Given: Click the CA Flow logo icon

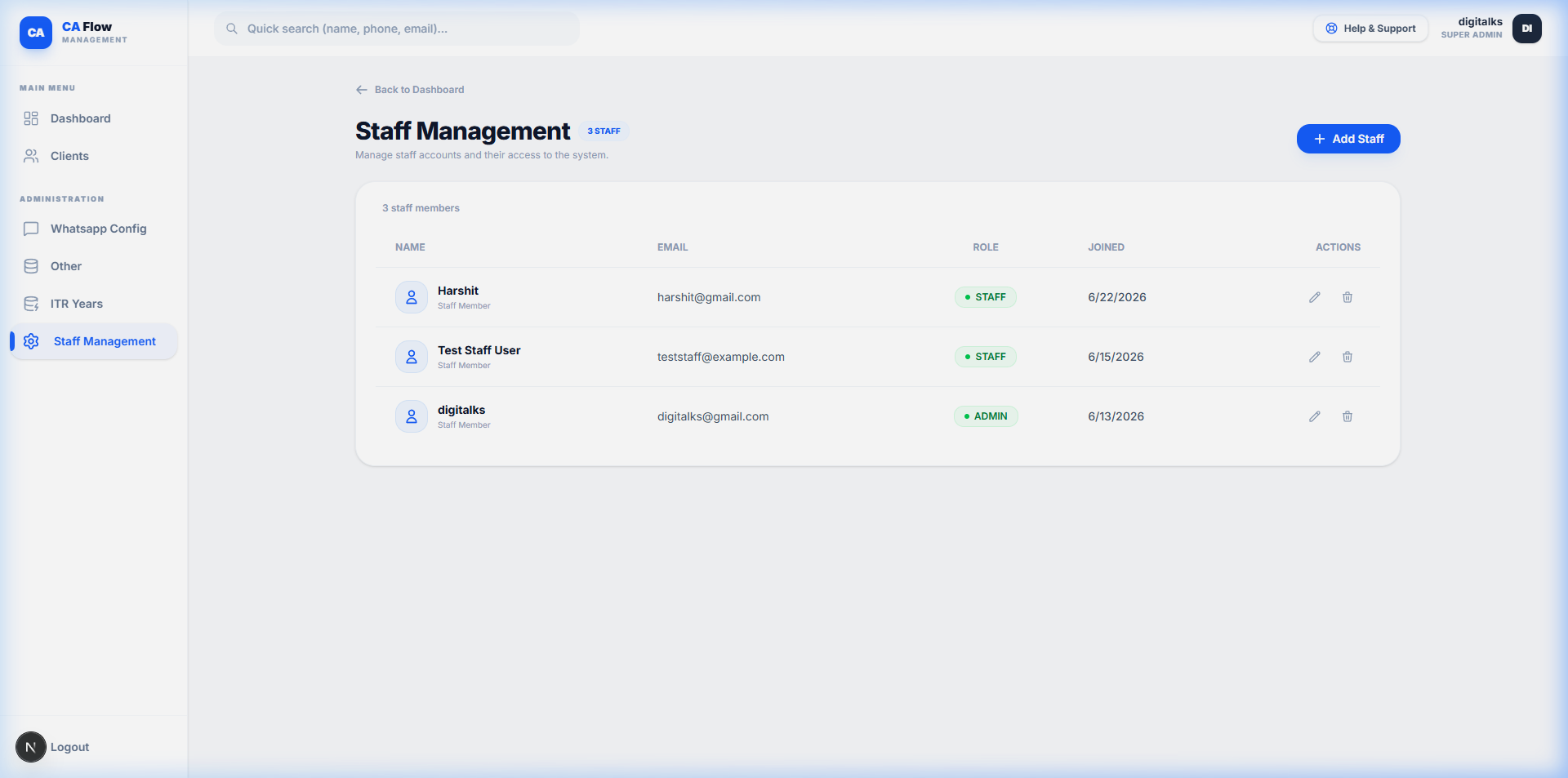Looking at the screenshot, I should coord(36,33).
